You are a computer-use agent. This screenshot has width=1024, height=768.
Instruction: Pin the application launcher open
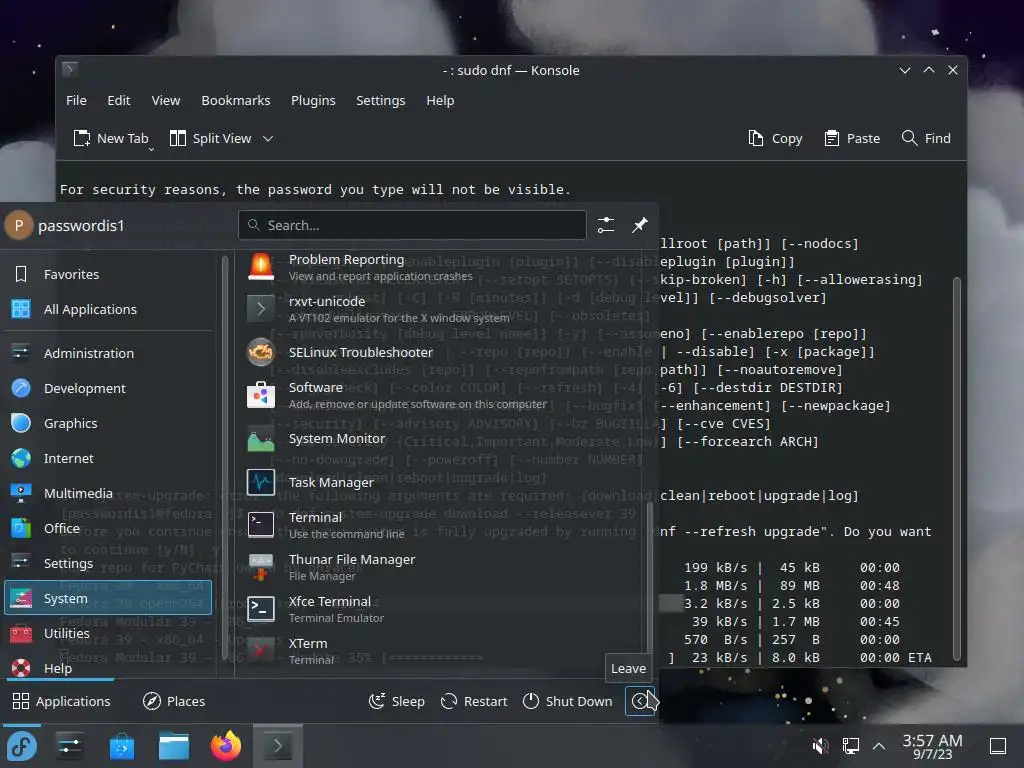[639, 225]
